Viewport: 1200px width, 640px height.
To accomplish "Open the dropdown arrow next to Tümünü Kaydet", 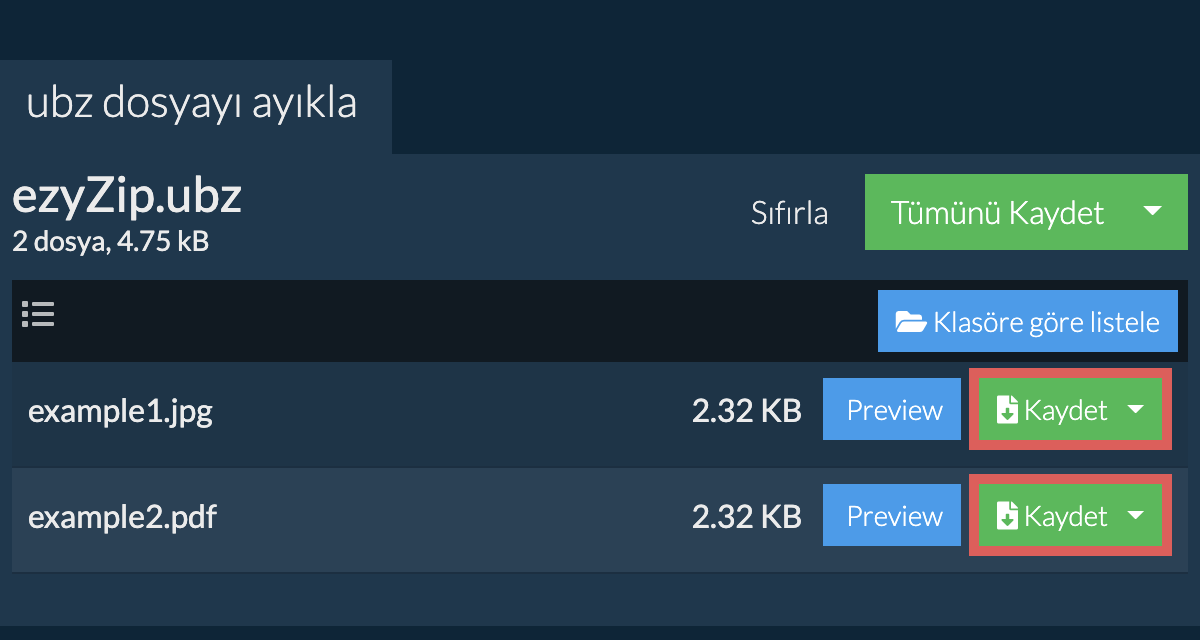I will pos(1152,212).
